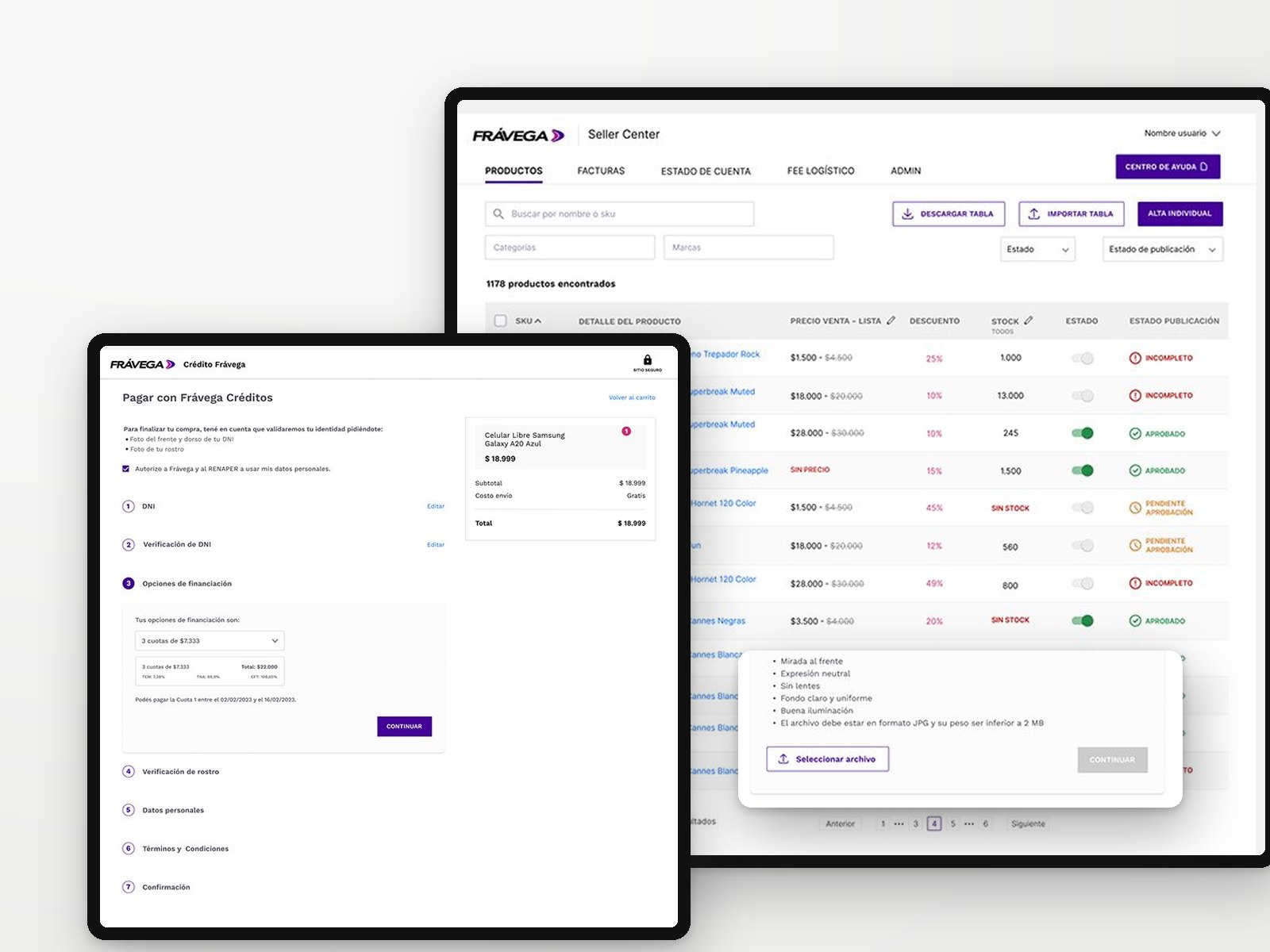This screenshot has width=1270, height=952.
Task: Click the secure site lock icon
Action: point(648,360)
